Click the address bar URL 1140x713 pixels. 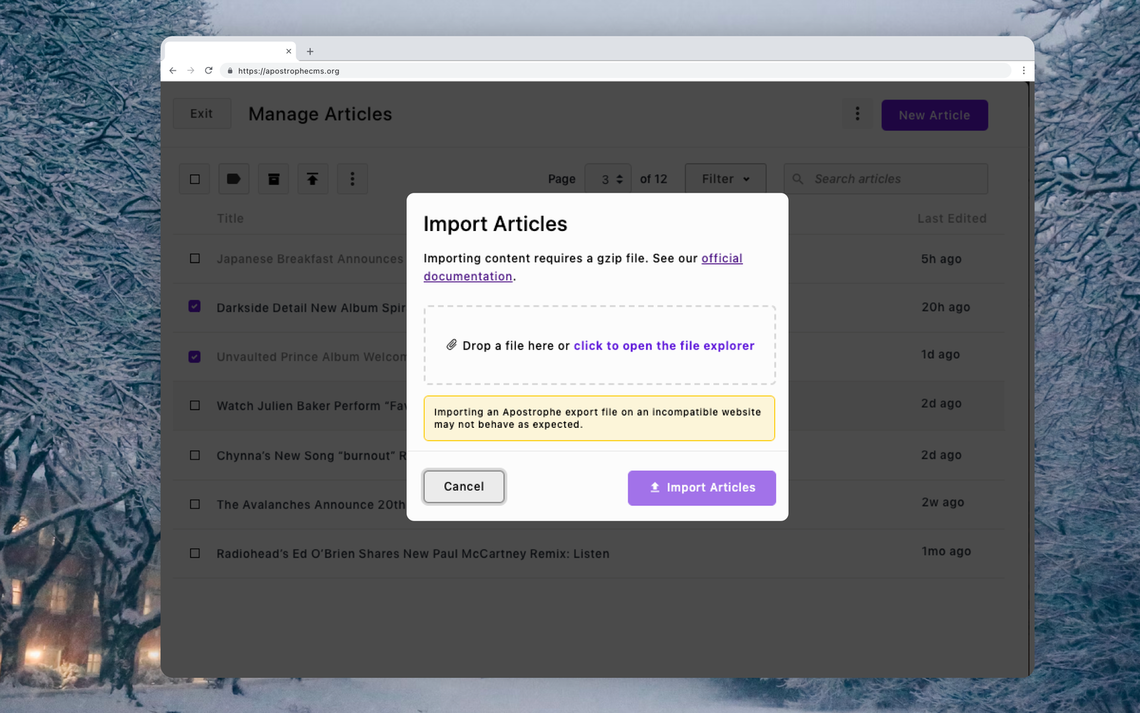point(289,71)
